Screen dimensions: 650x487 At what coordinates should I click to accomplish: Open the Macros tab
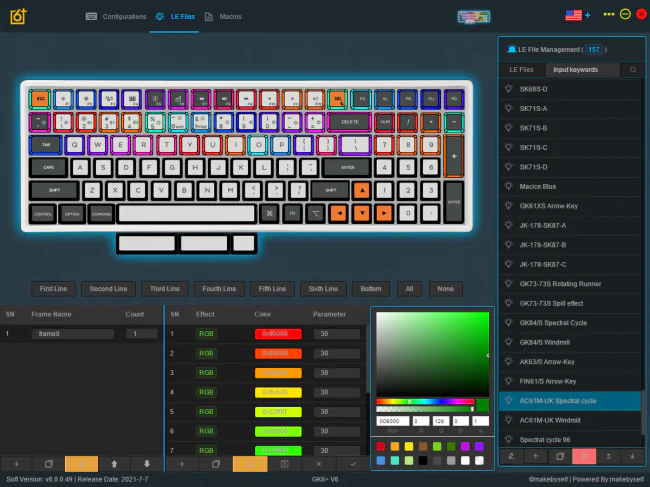click(x=223, y=17)
